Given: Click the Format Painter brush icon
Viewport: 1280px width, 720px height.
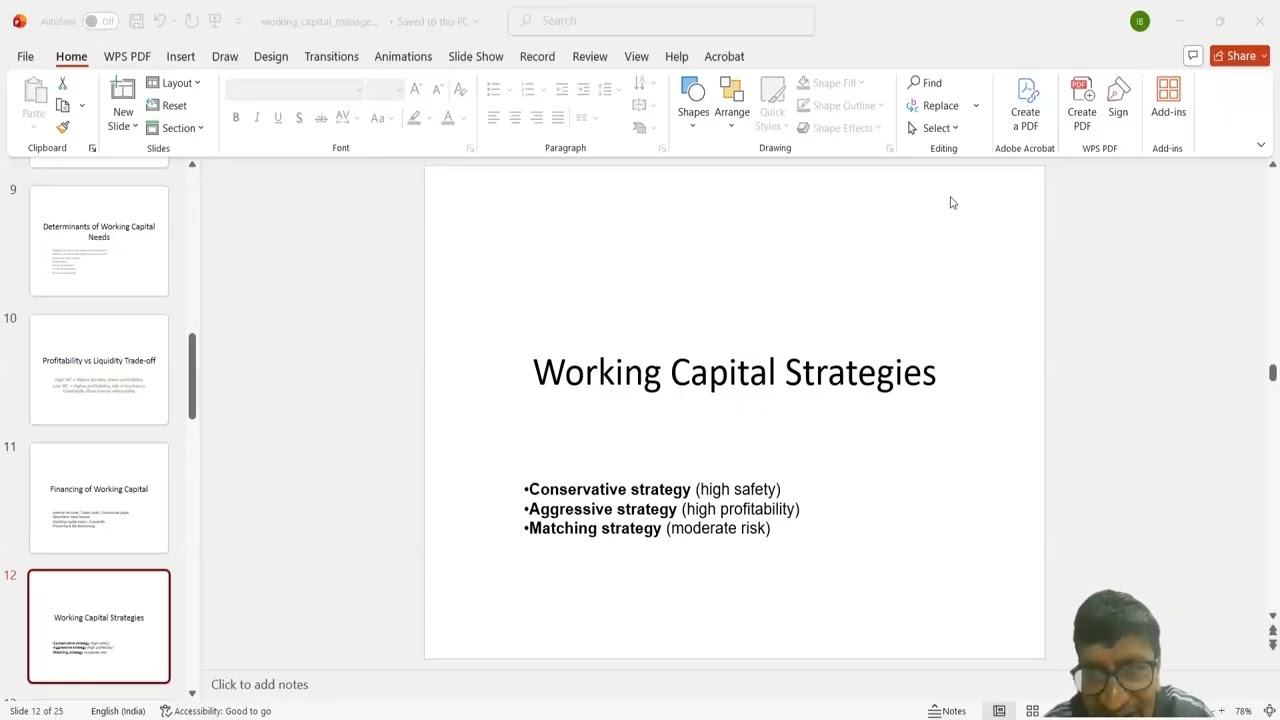Looking at the screenshot, I should 62,127.
